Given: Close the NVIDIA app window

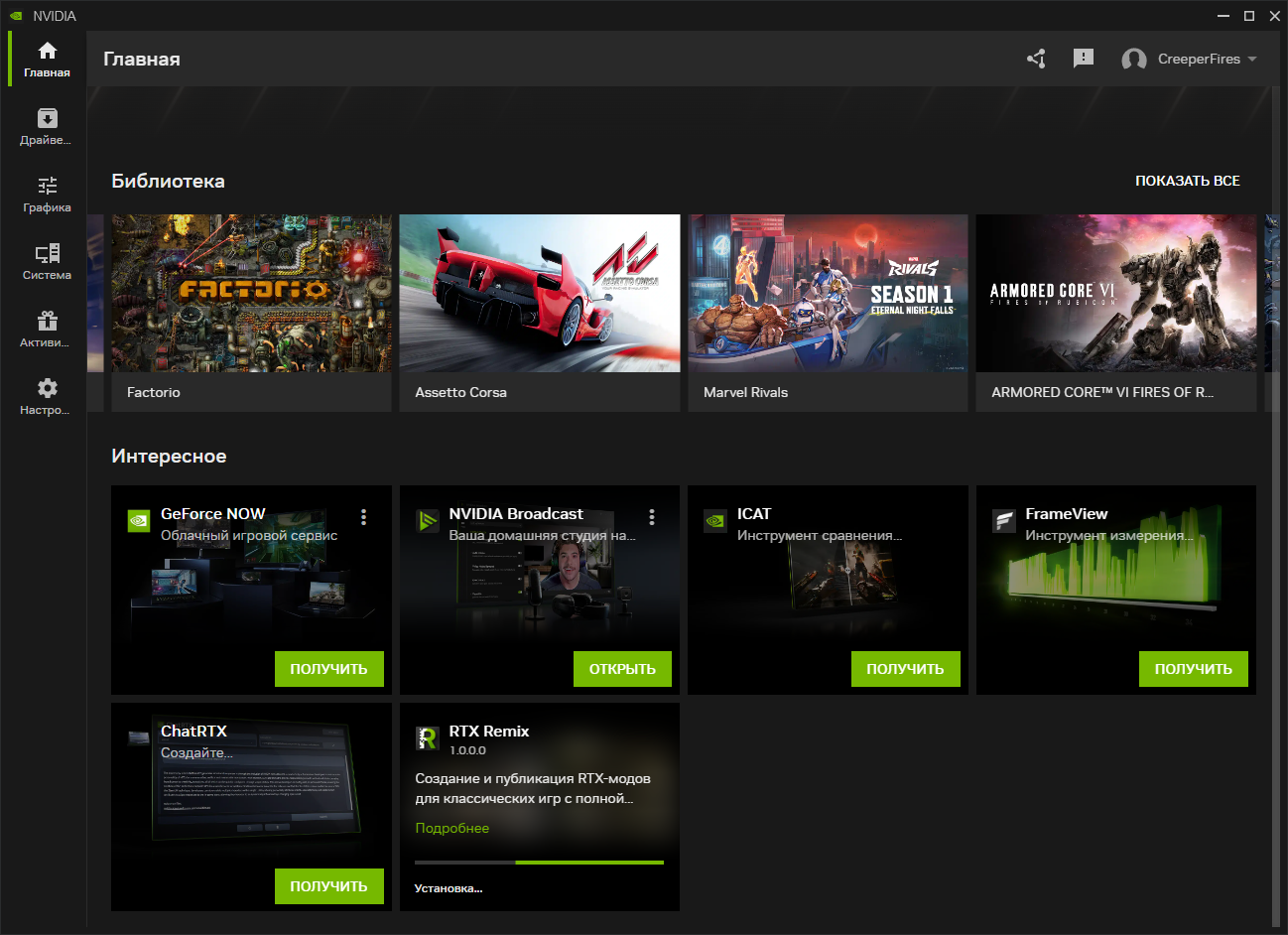Looking at the screenshot, I should click(x=1275, y=16).
